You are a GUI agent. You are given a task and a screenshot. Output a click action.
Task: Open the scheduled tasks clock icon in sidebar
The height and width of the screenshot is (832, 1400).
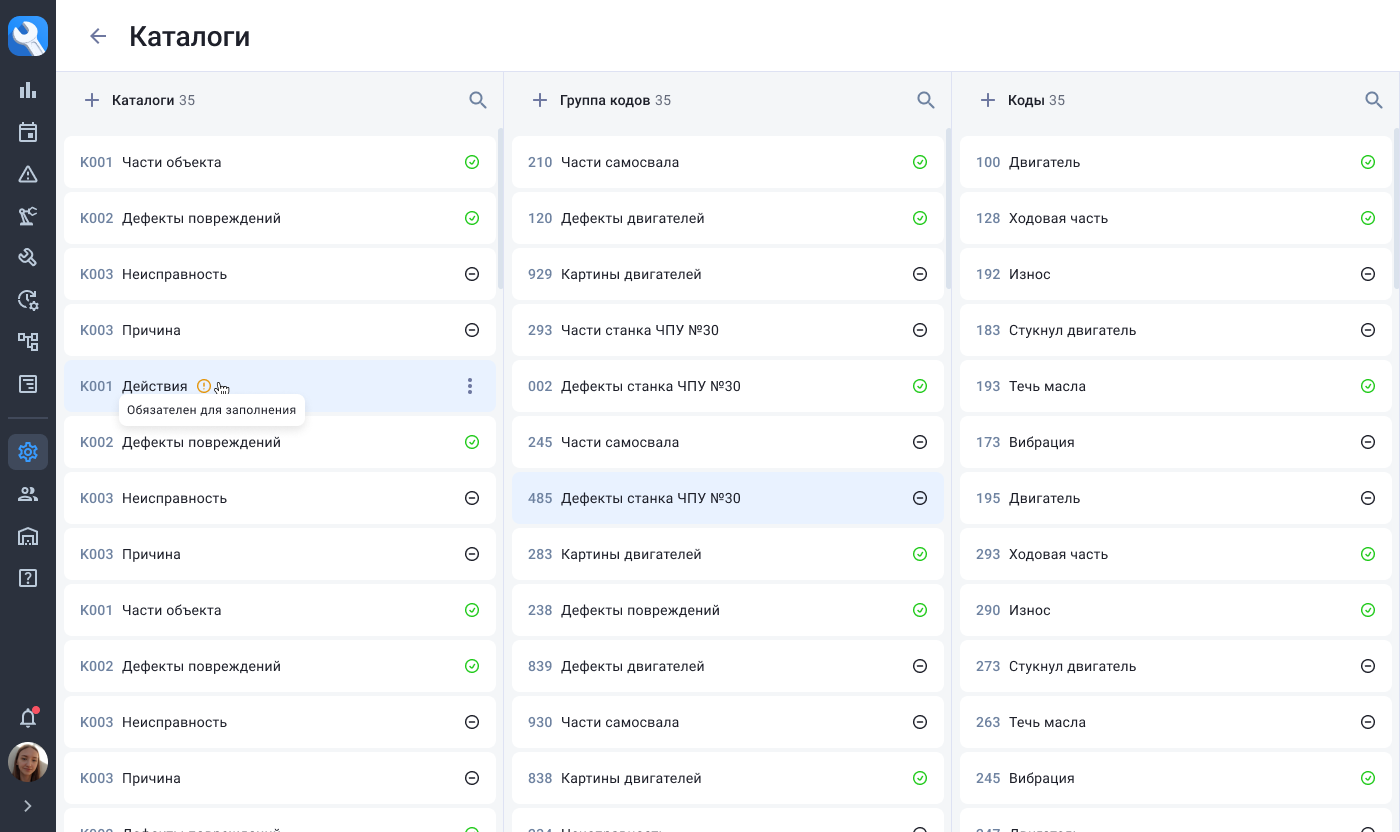pos(27,299)
